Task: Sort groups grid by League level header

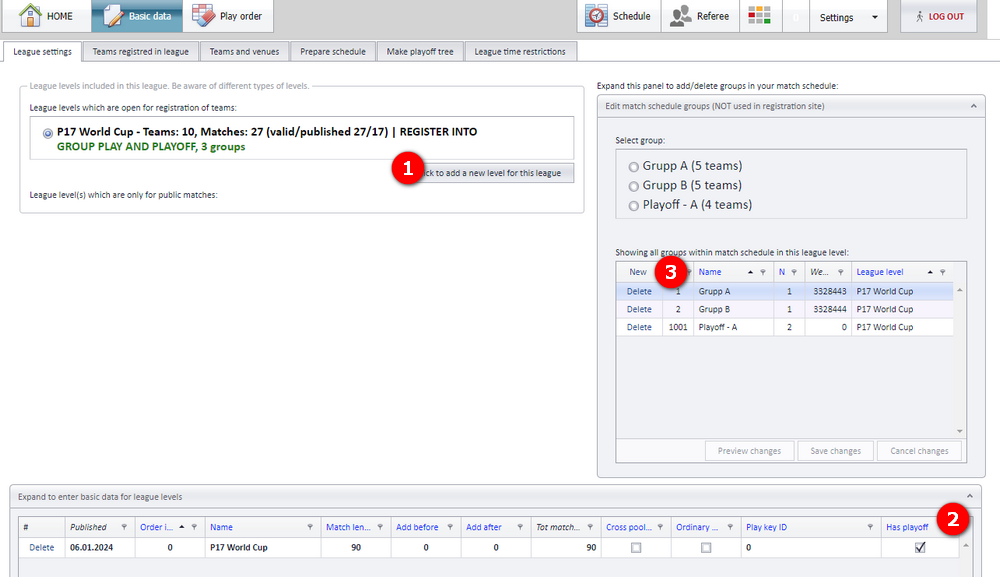Action: pyautogui.click(x=879, y=272)
